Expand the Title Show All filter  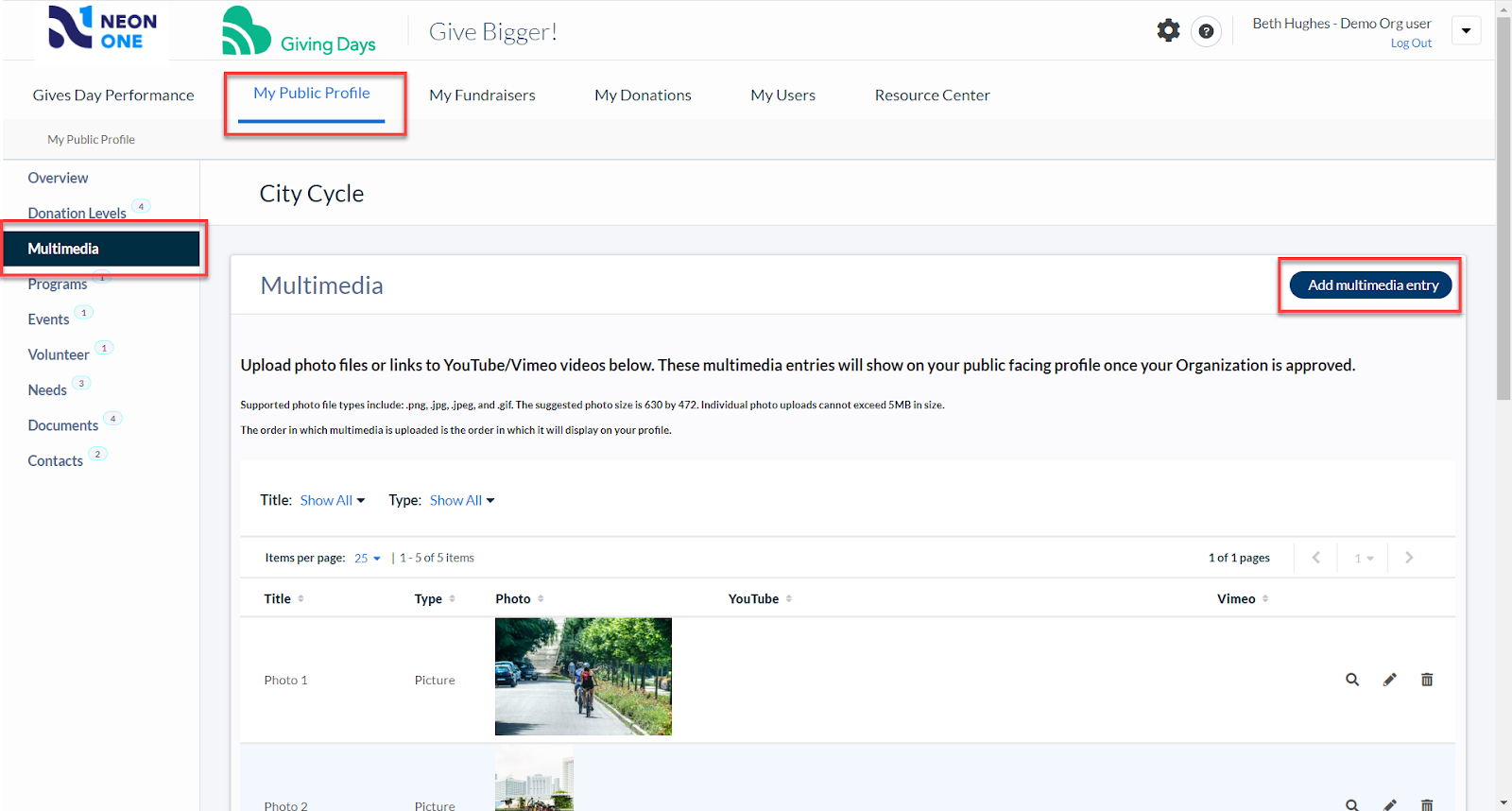point(332,500)
